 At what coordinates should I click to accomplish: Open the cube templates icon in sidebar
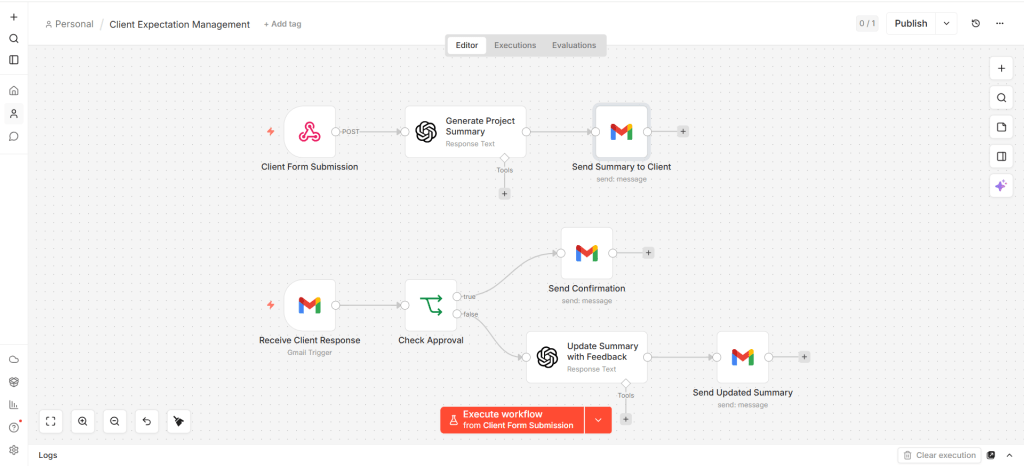(x=14, y=382)
